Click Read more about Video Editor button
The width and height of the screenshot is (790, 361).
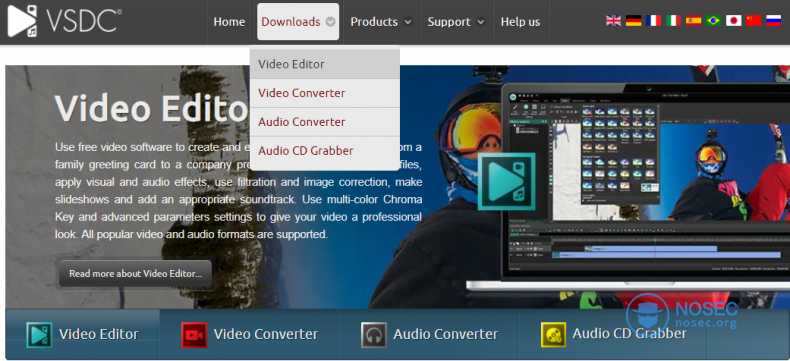(x=135, y=274)
